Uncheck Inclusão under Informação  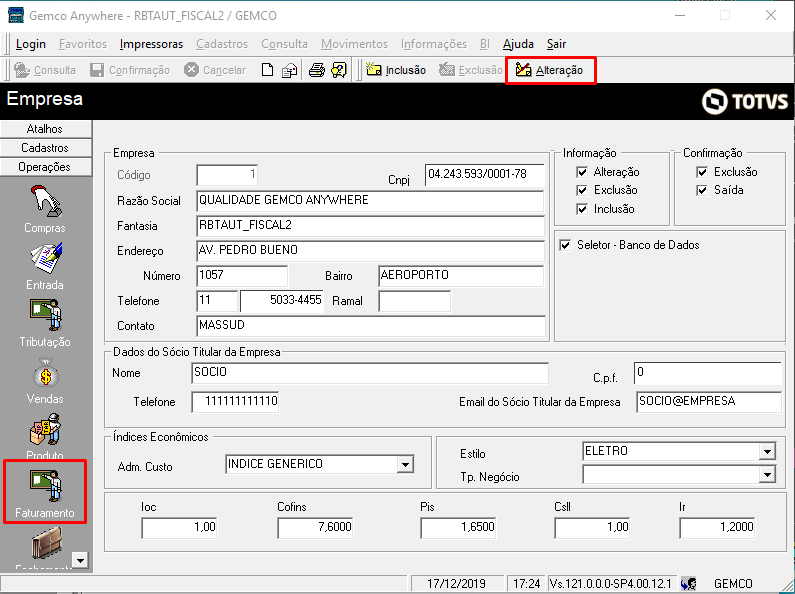pyautogui.click(x=582, y=209)
